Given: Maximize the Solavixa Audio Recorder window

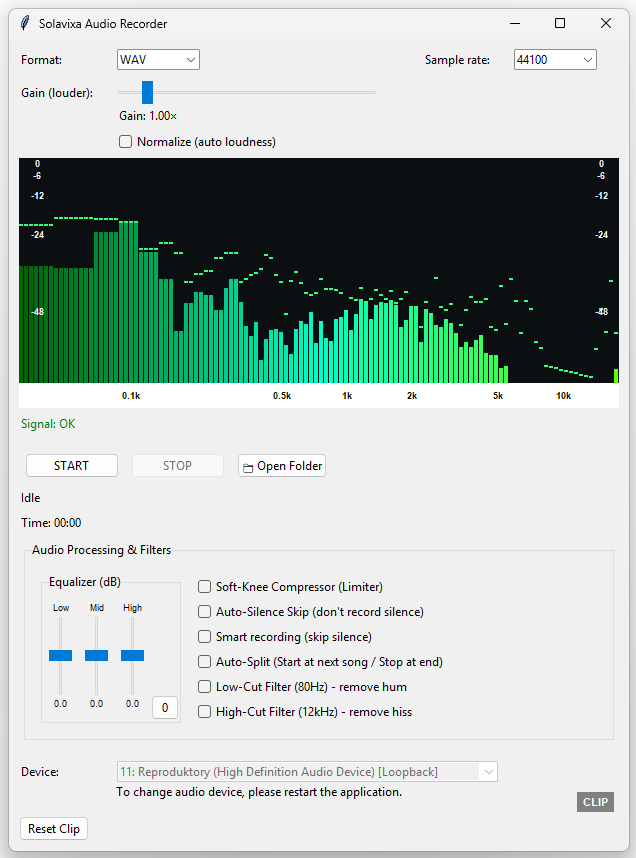Looking at the screenshot, I should click(x=560, y=24).
